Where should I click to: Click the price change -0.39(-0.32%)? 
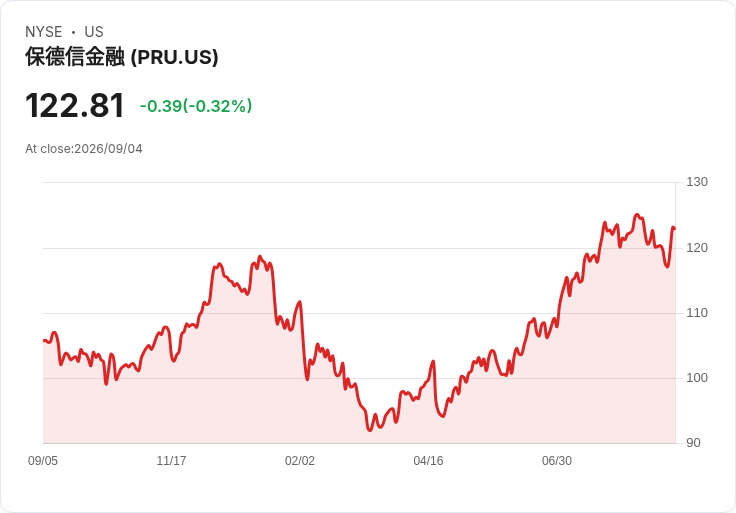196,106
